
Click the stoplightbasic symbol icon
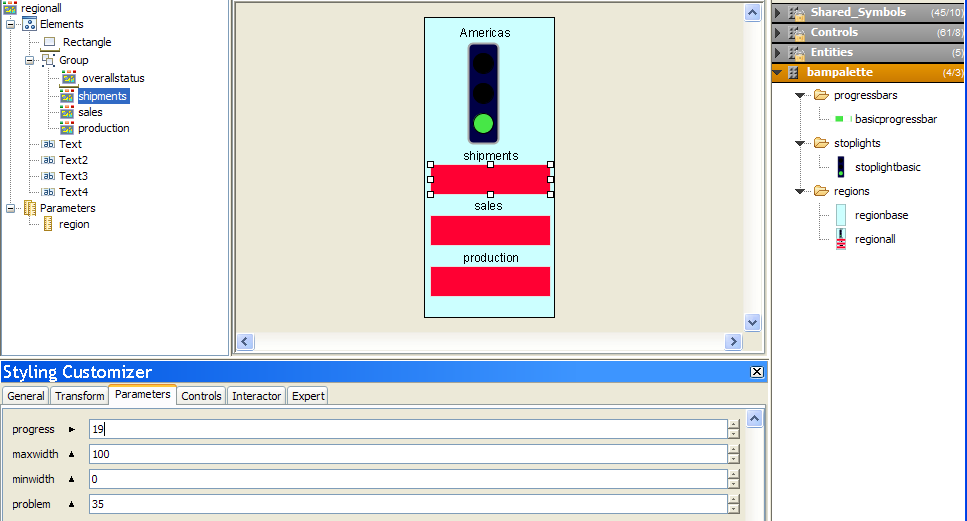click(x=840, y=167)
